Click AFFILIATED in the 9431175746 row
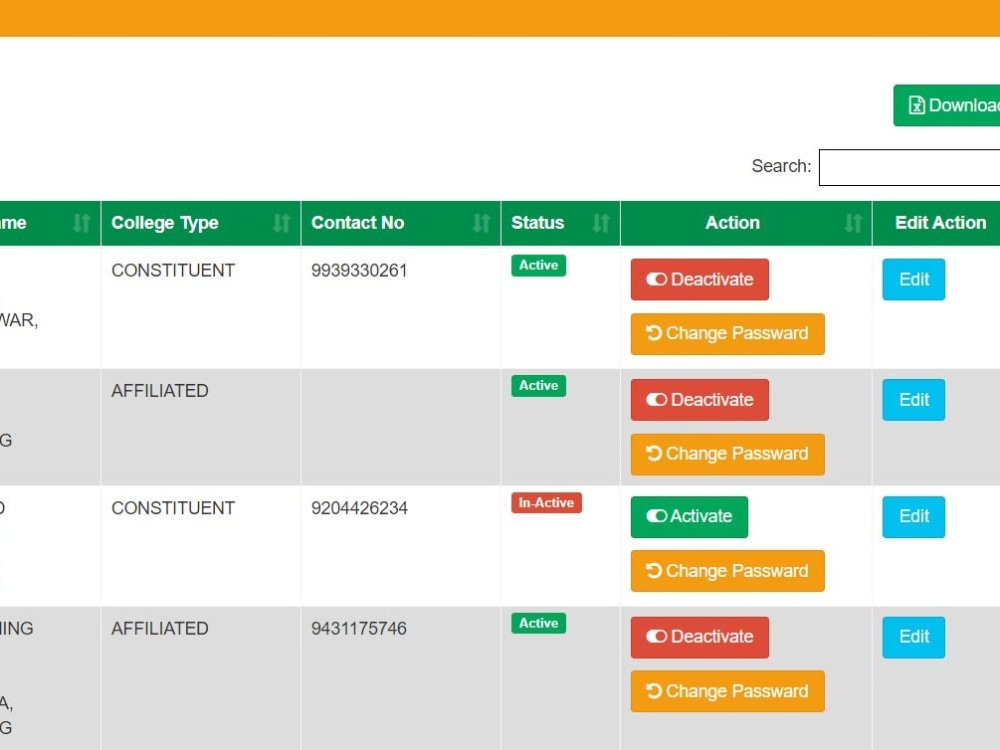The image size is (1000, 750). (159, 629)
